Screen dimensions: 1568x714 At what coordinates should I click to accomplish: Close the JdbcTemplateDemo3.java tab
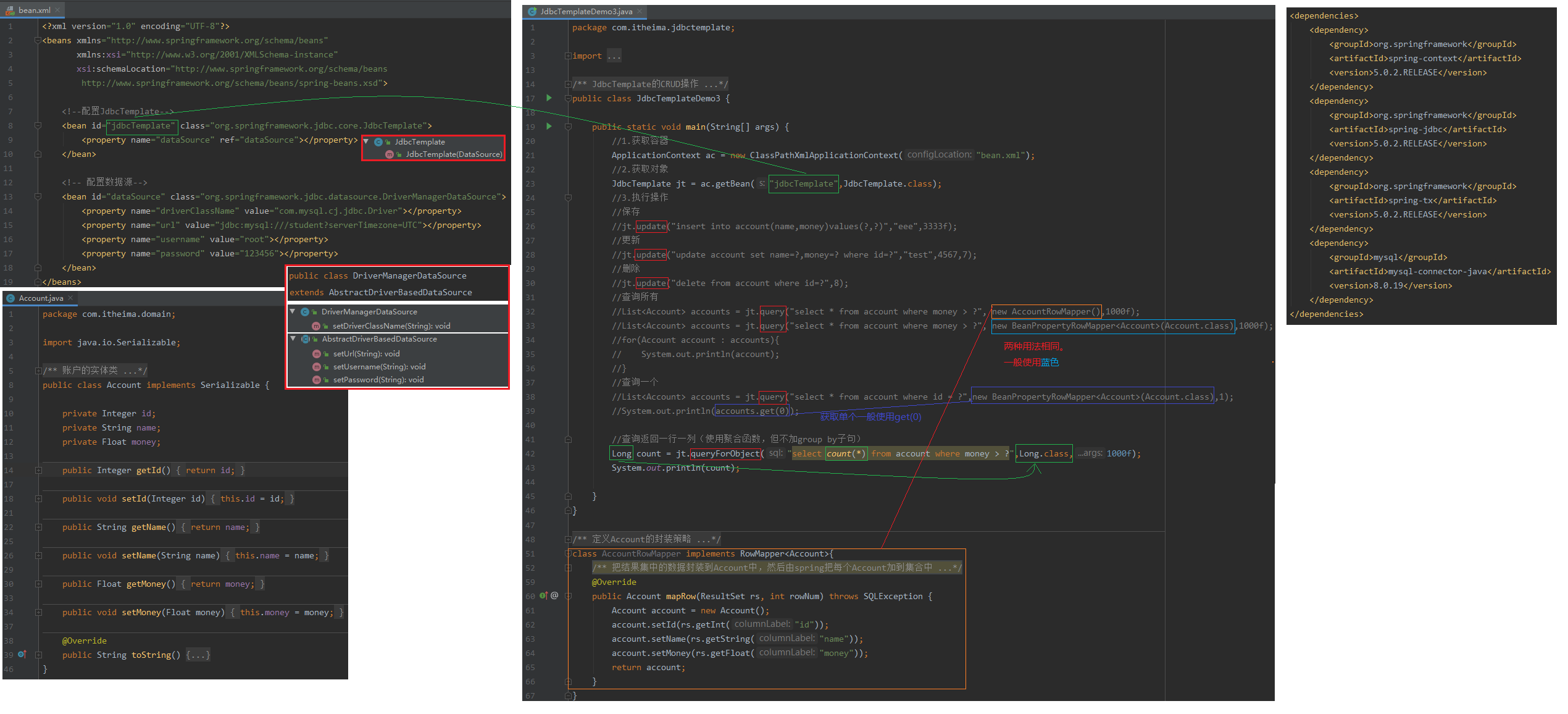pyautogui.click(x=640, y=12)
